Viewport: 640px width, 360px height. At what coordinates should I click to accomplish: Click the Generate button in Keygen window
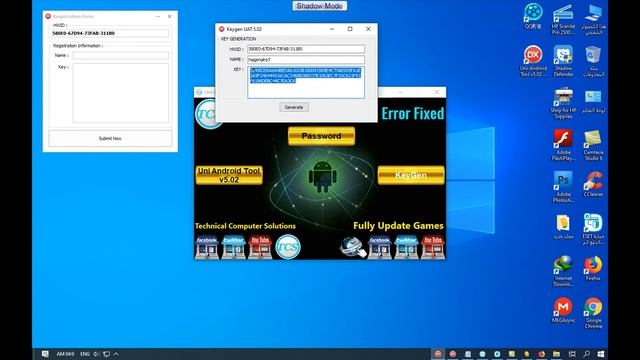click(294, 107)
